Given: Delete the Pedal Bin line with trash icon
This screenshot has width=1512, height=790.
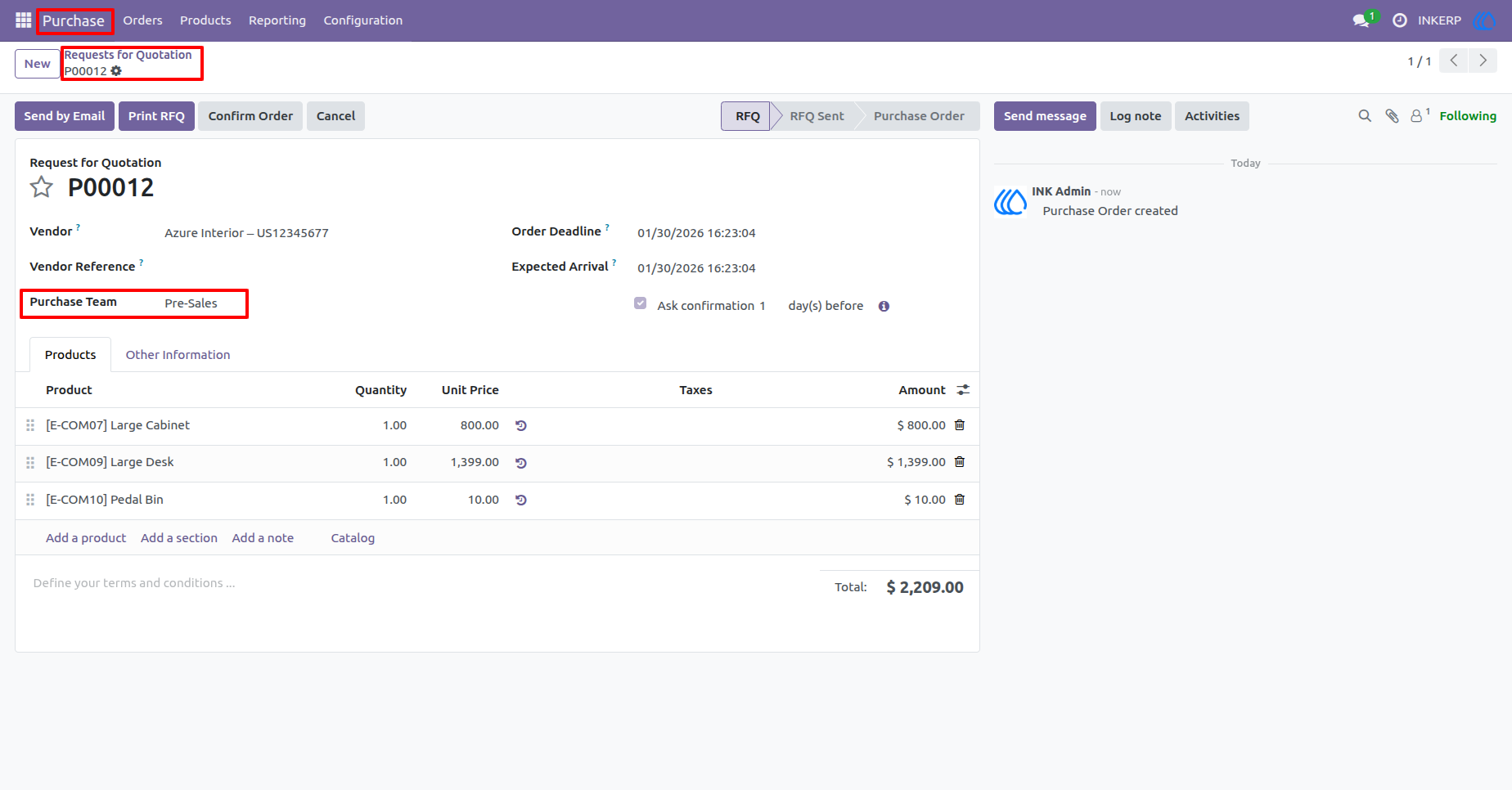Looking at the screenshot, I should coord(960,500).
